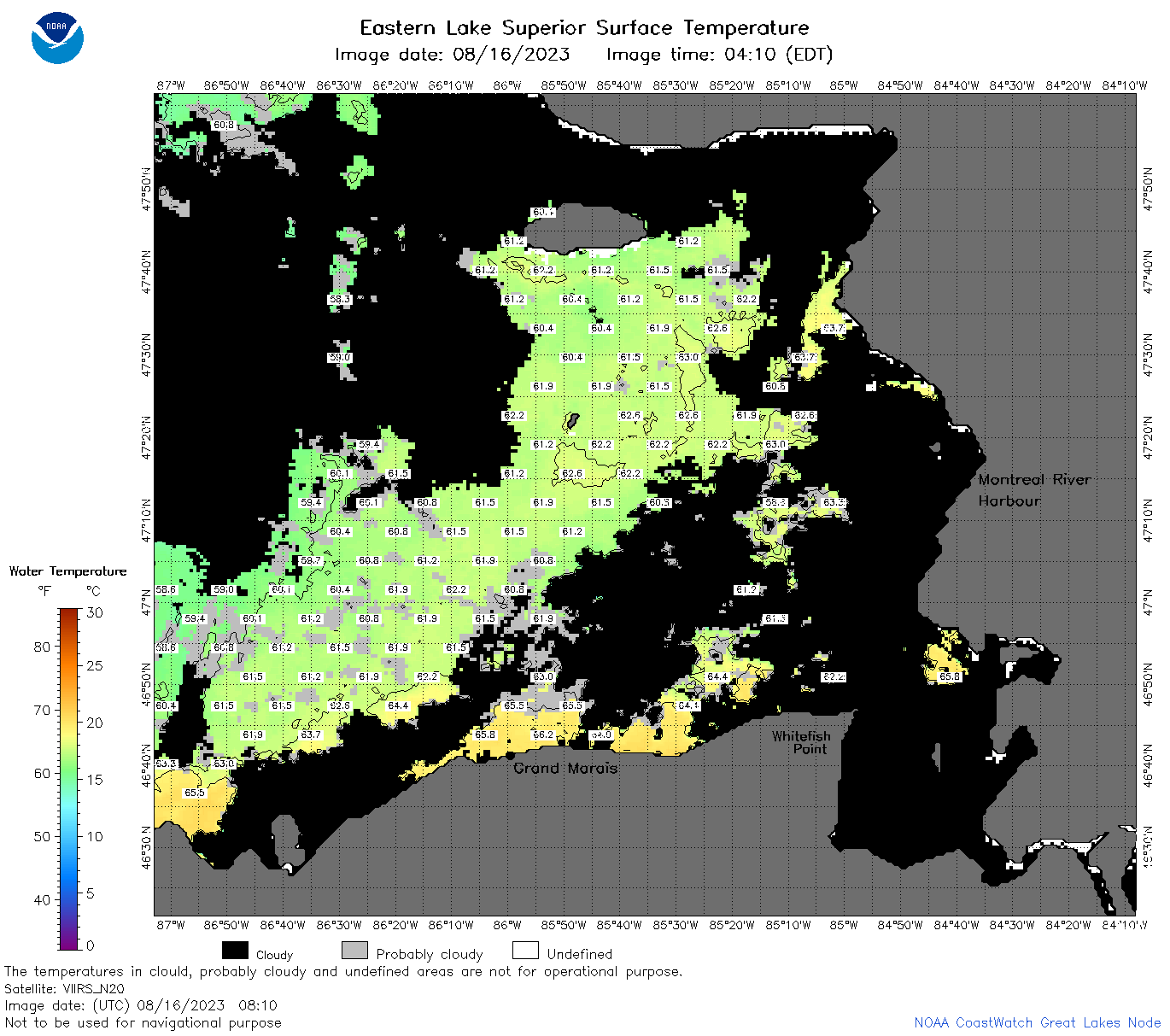
Task: Select the gray Probably cloudy legend swatch
Action: pos(354,951)
